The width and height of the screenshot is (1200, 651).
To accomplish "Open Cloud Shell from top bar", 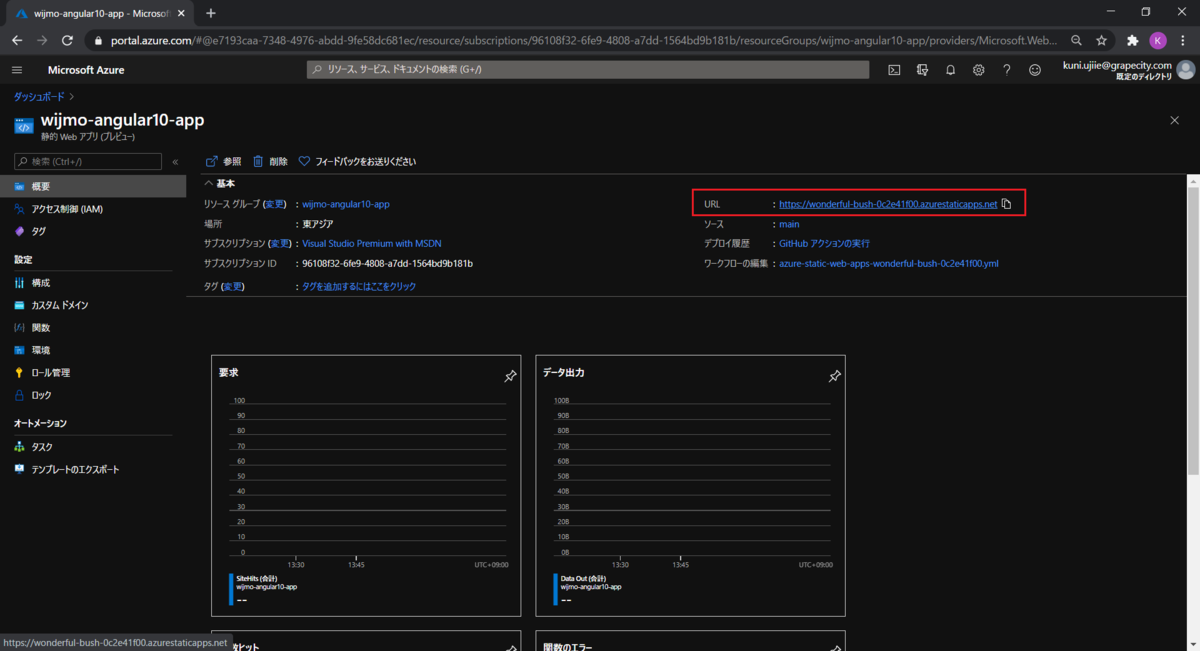I will point(895,70).
